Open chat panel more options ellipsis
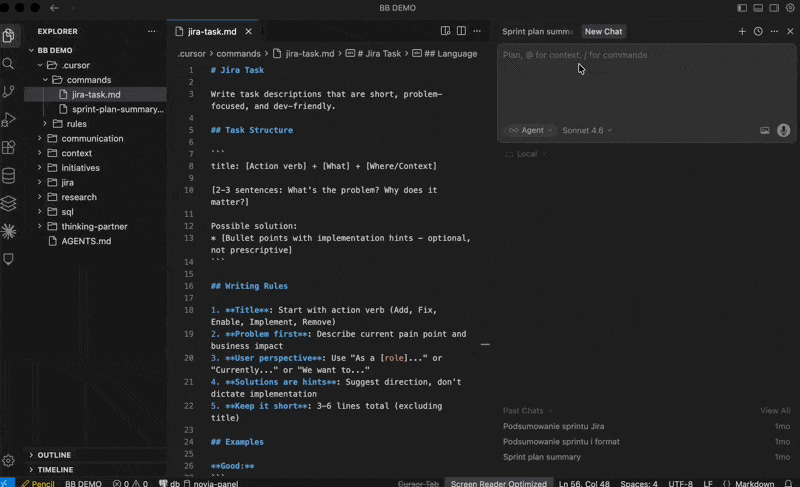The image size is (800, 487). tap(774, 31)
